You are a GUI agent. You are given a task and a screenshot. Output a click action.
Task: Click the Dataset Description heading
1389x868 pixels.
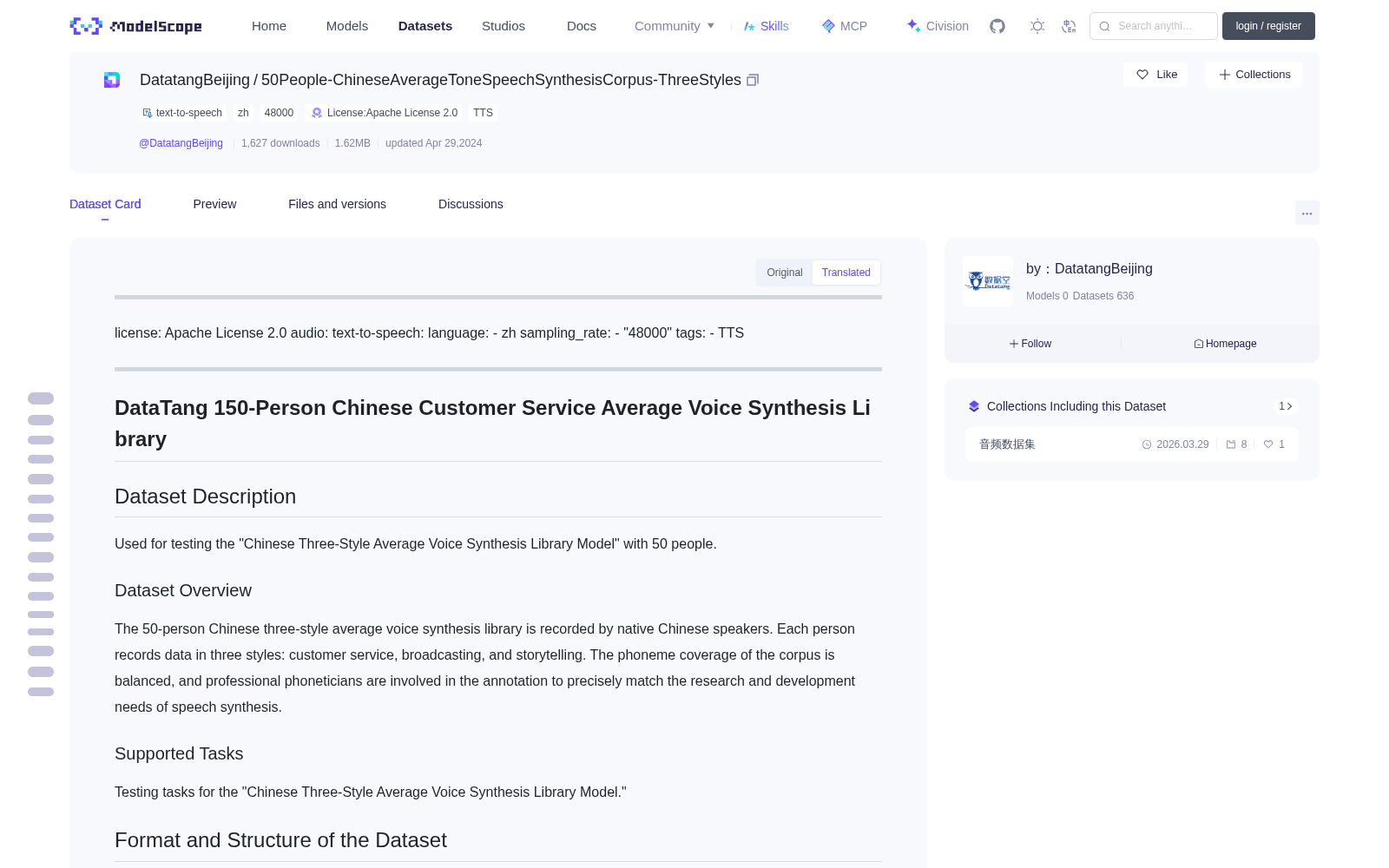[205, 496]
